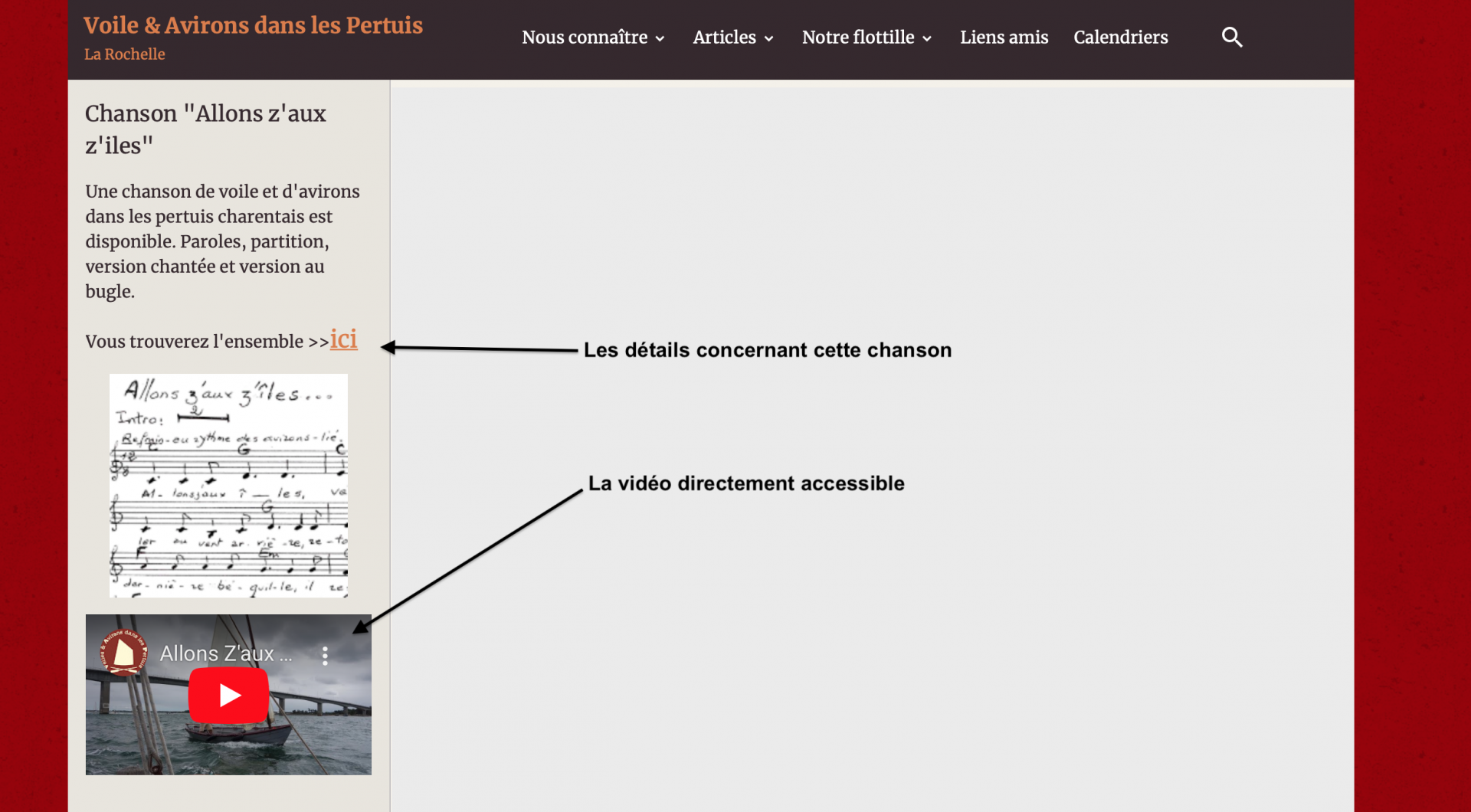This screenshot has height=812, width=1471.
Task: Open the Calendriers page
Action: [1121, 38]
